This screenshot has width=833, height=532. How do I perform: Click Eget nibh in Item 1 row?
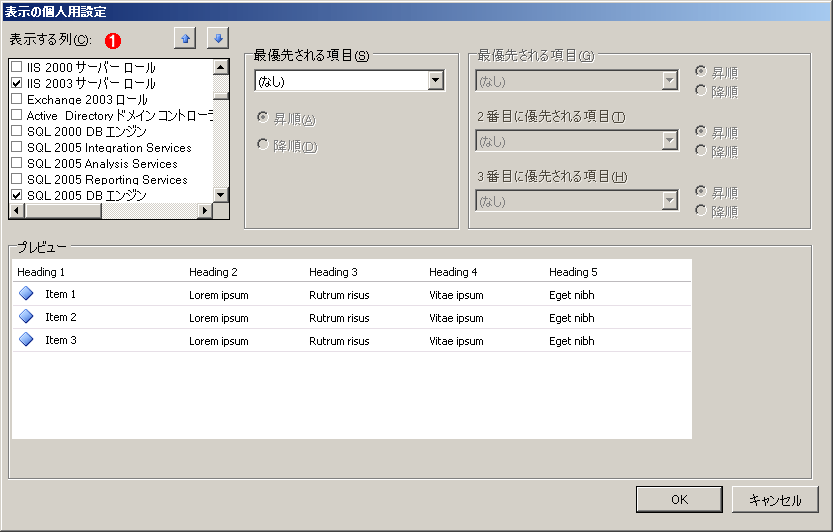[572, 295]
